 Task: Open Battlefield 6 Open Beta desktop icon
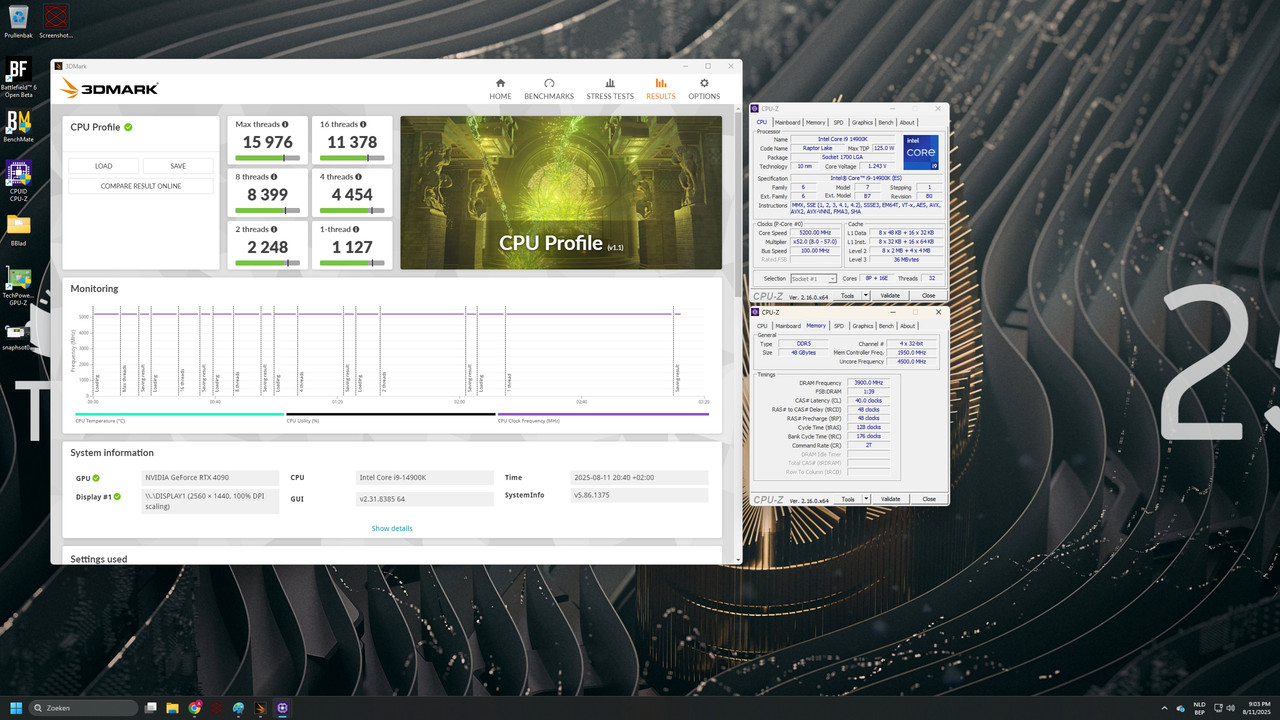coord(18,78)
